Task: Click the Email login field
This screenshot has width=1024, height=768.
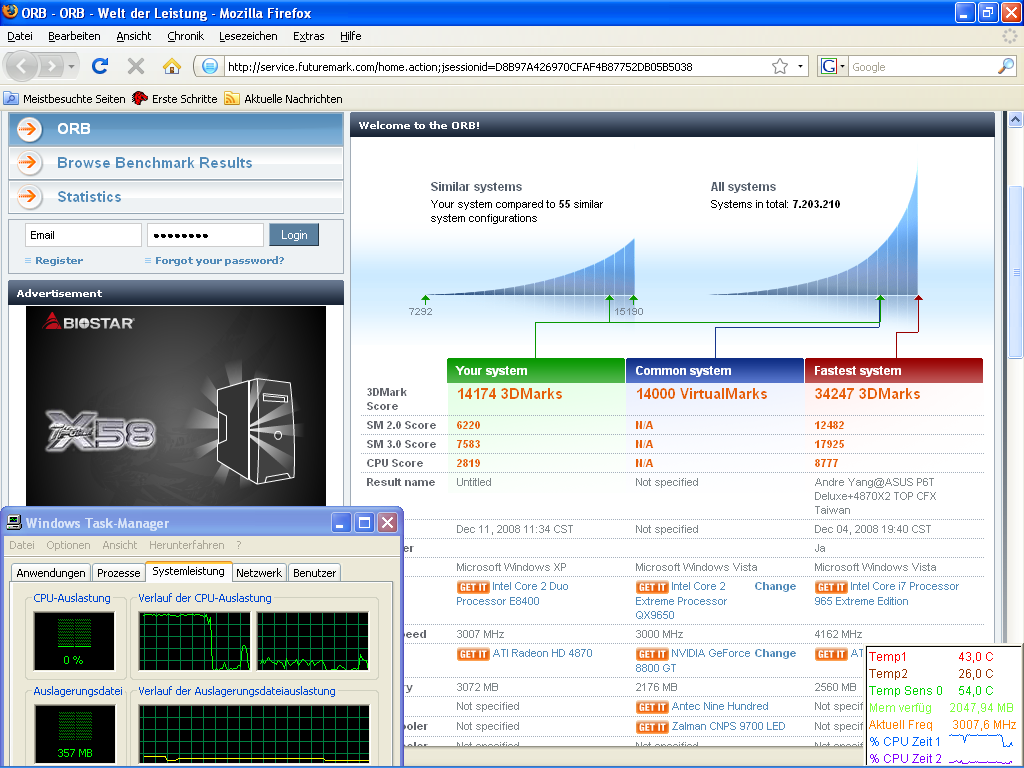Action: point(83,235)
